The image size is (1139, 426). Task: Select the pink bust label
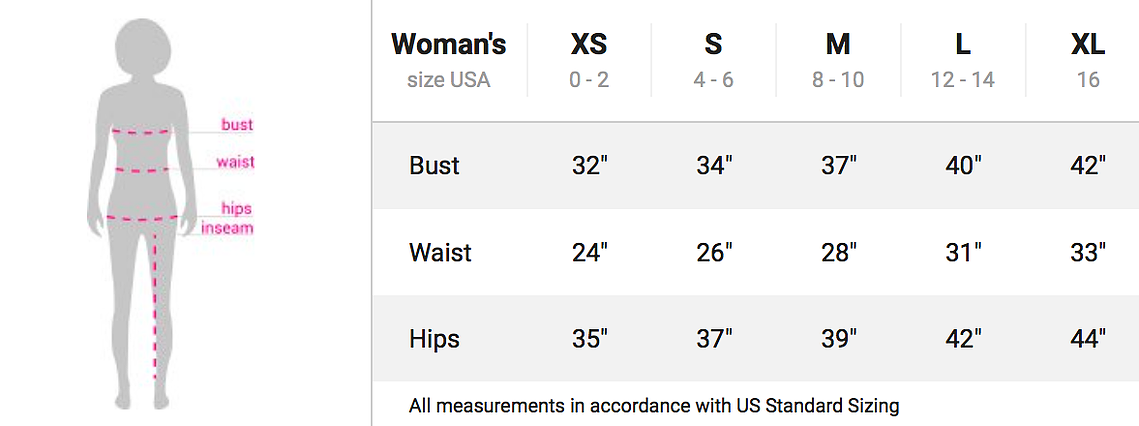coord(237,124)
